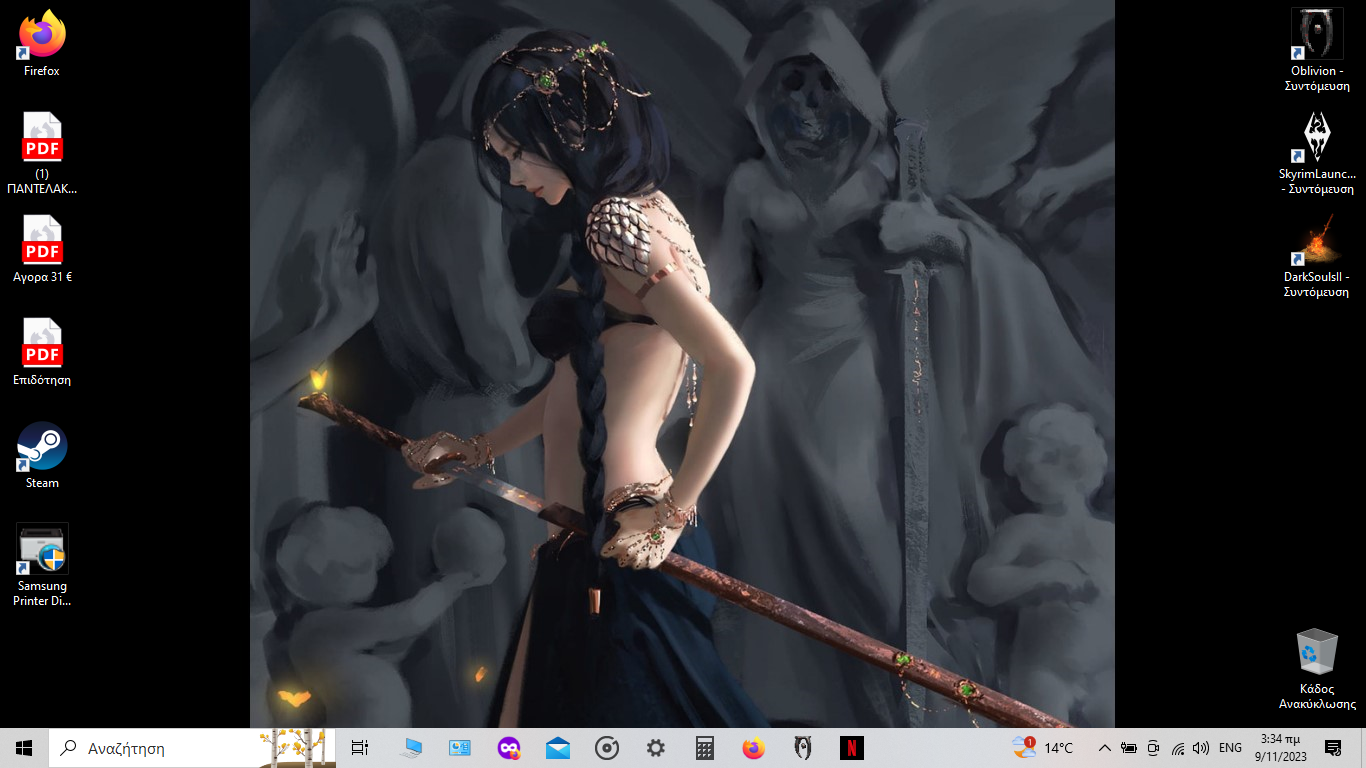Open the Windows Start menu

(x=24, y=748)
